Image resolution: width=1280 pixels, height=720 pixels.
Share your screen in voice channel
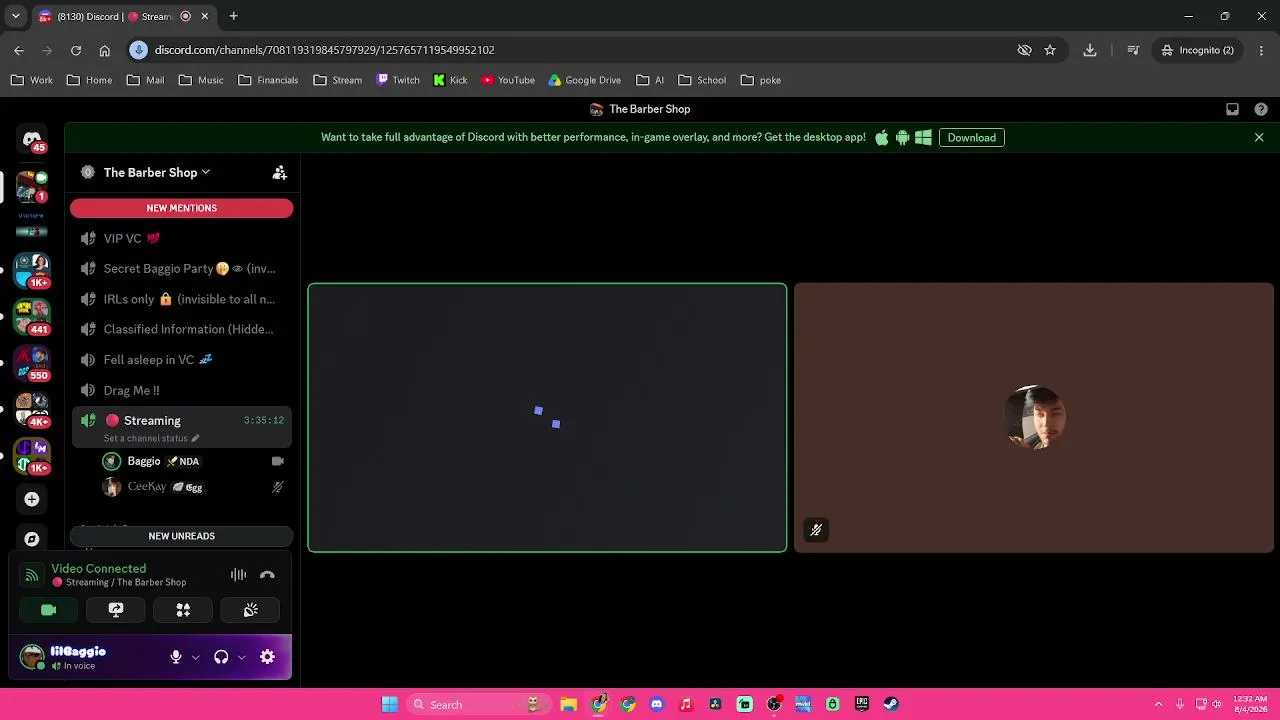pyautogui.click(x=116, y=610)
